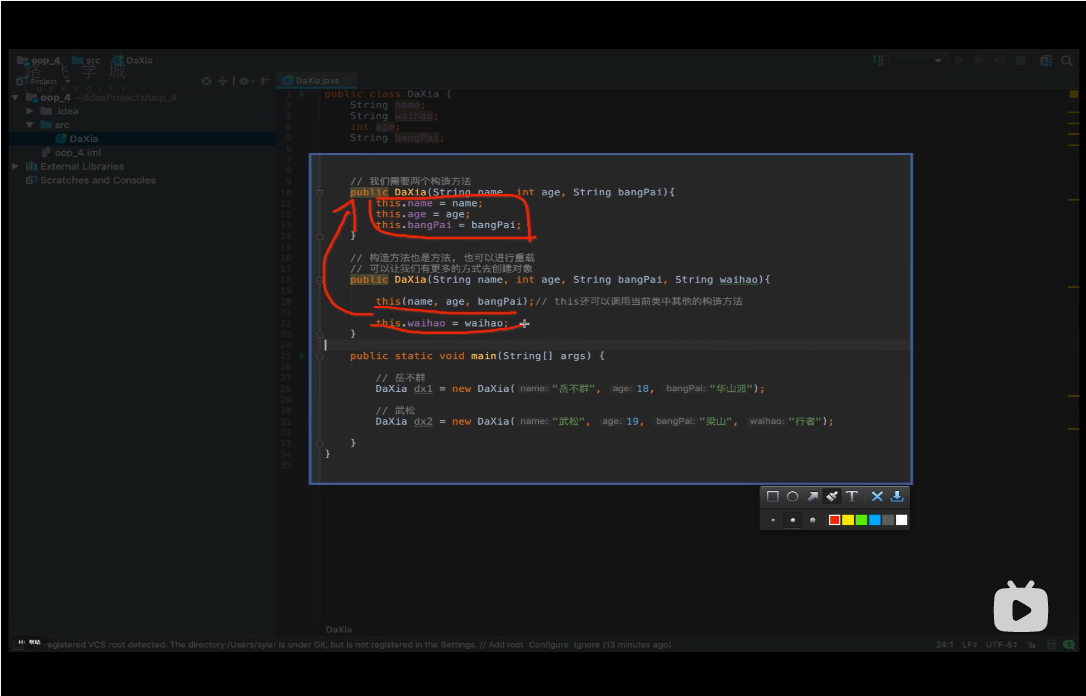Viewport: 1086px width, 696px height.
Task: Pick the green color swatch
Action: point(861,520)
